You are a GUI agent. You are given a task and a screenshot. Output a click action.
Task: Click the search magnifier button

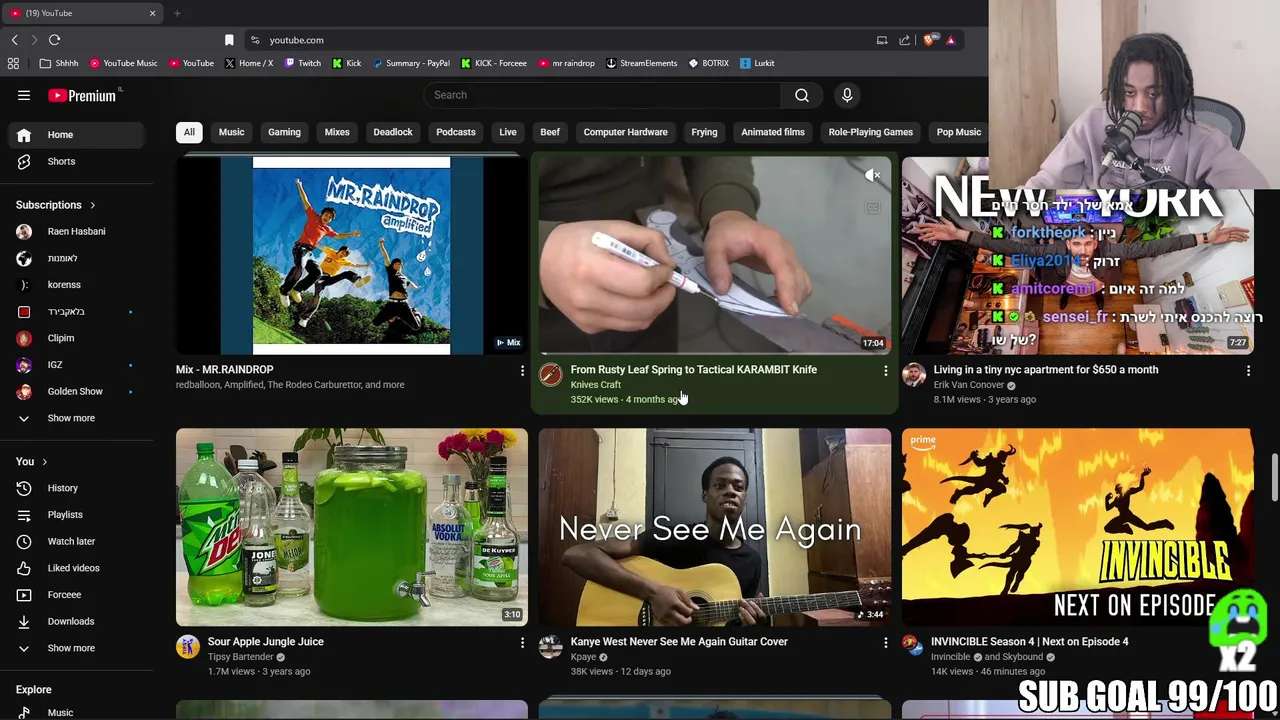click(x=802, y=95)
